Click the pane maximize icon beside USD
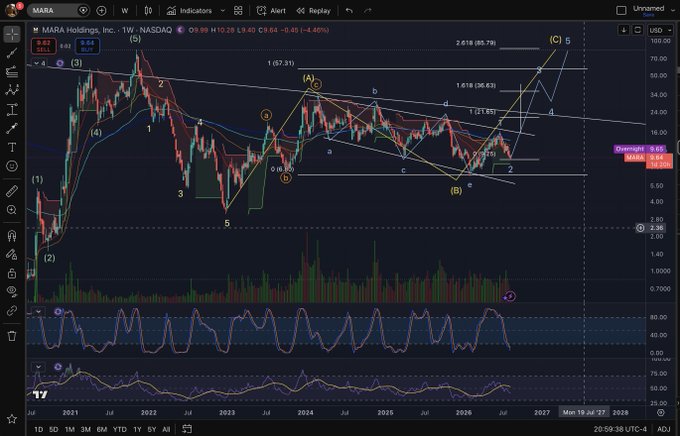 638,30
